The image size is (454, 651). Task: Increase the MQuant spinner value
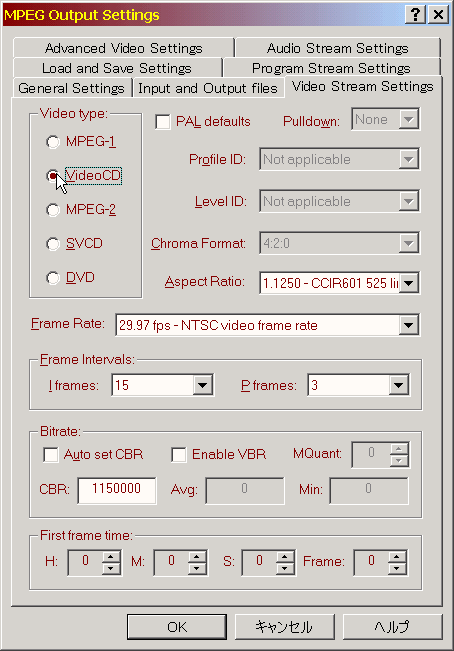(x=398, y=448)
